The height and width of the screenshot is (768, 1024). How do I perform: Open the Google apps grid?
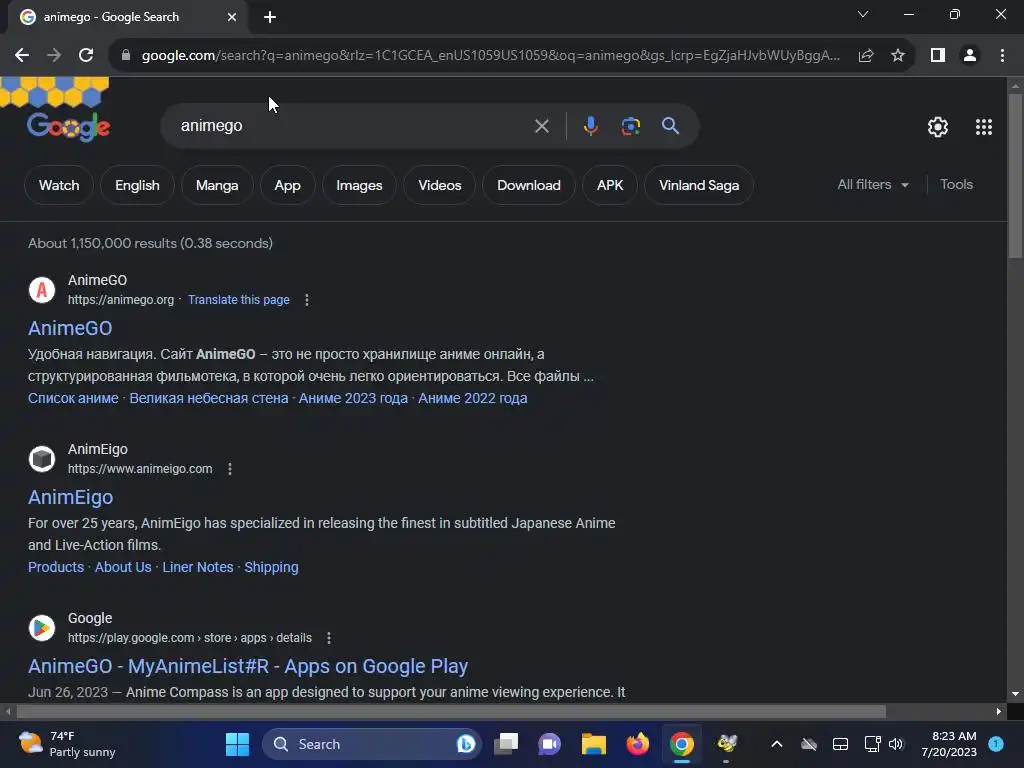tap(984, 127)
